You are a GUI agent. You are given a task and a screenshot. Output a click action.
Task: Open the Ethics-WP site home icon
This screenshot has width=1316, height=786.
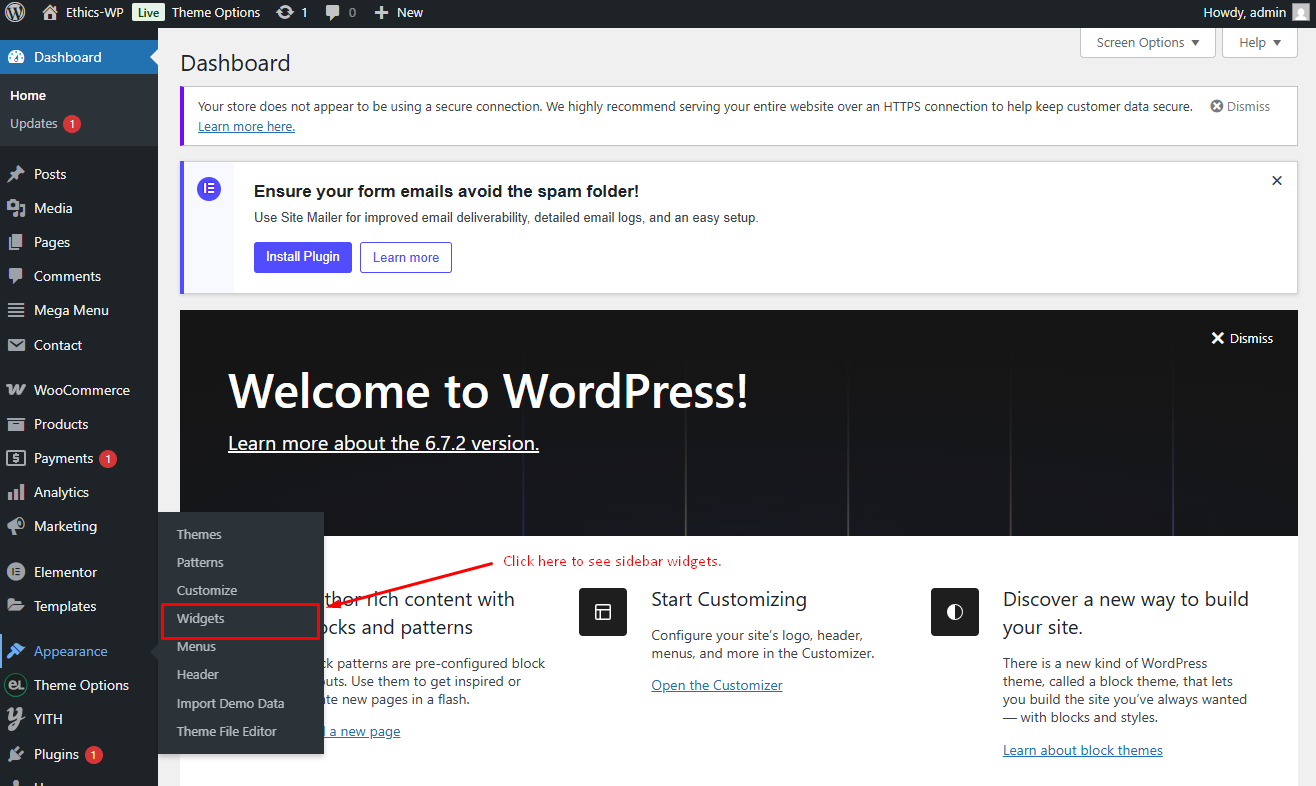[x=50, y=13]
